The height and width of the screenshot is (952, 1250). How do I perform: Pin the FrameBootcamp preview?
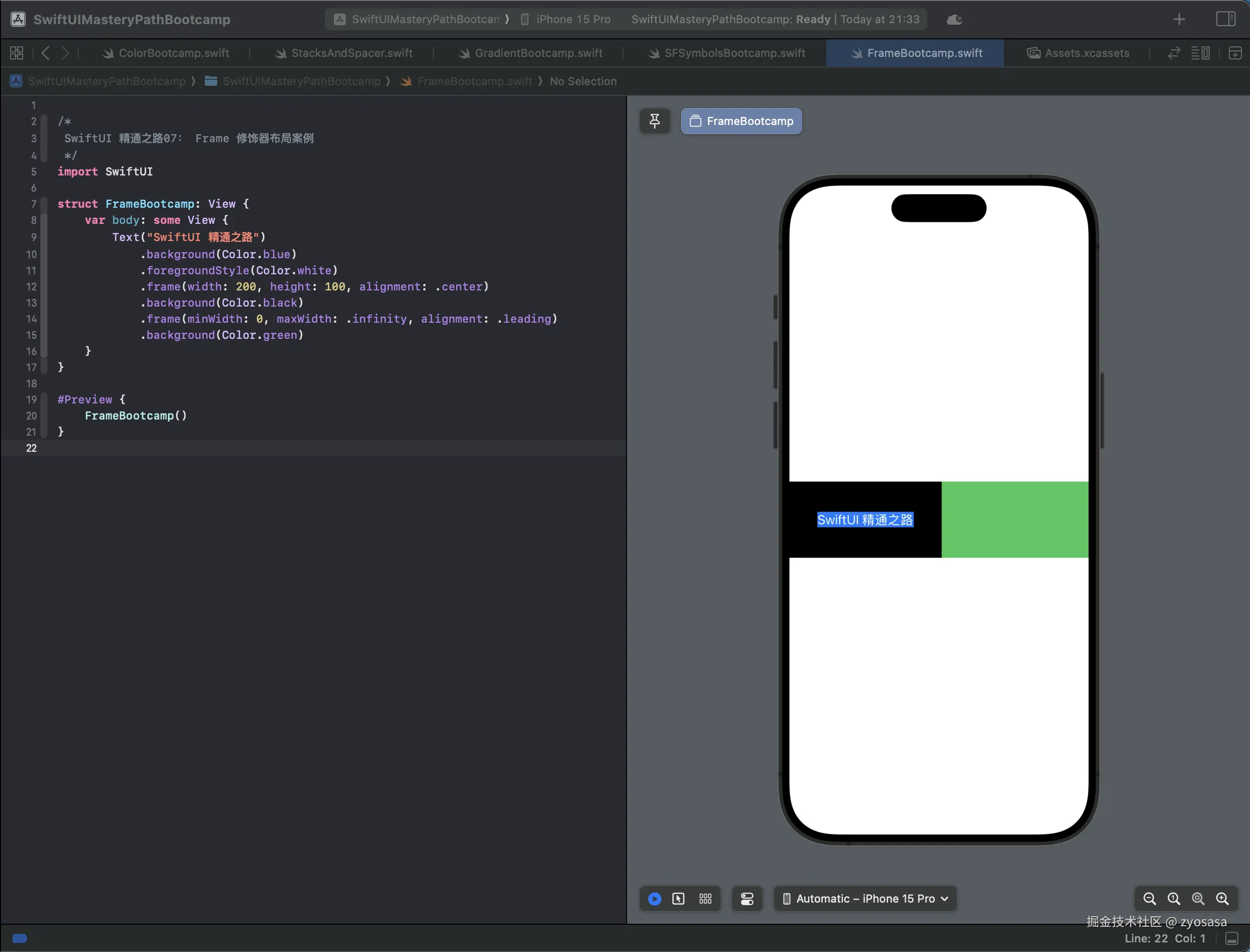[654, 121]
